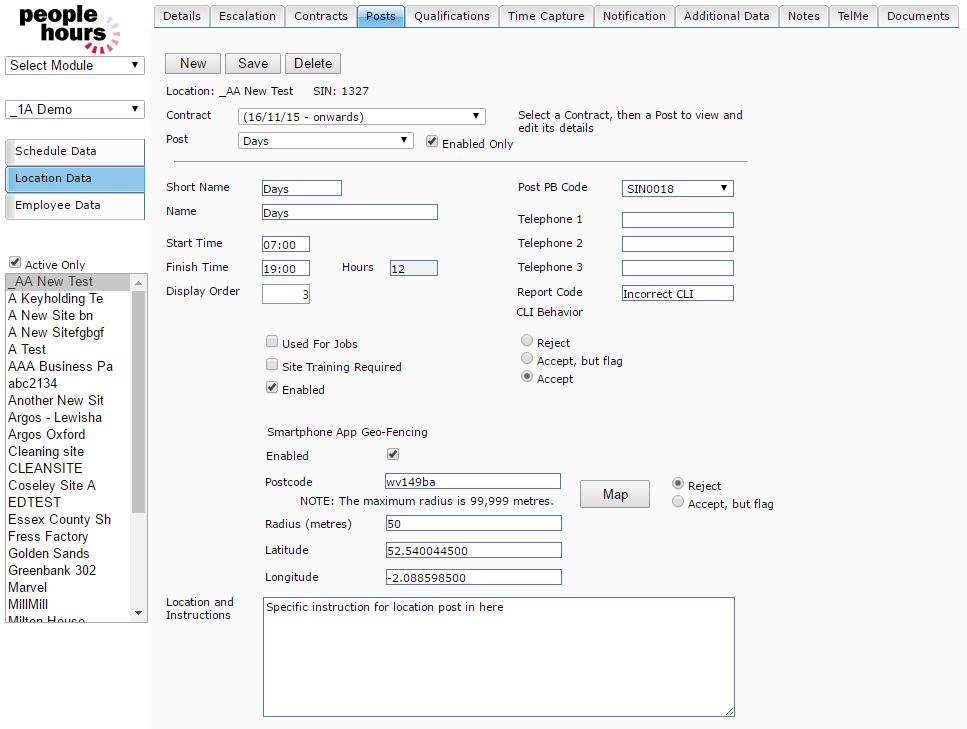This screenshot has height=729, width=967.
Task: Enable Site Training Required checkbox
Action: coord(272,366)
